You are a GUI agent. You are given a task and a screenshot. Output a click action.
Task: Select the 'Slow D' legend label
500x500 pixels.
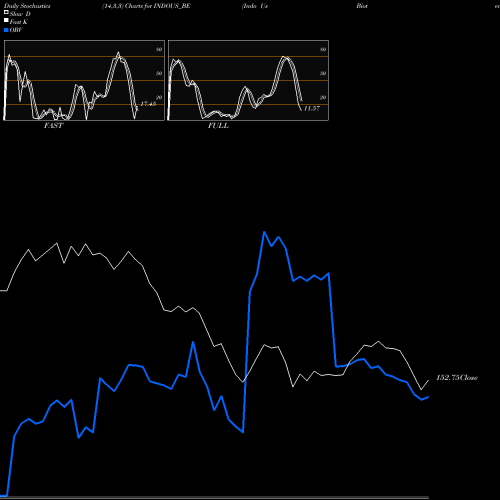pos(20,14)
